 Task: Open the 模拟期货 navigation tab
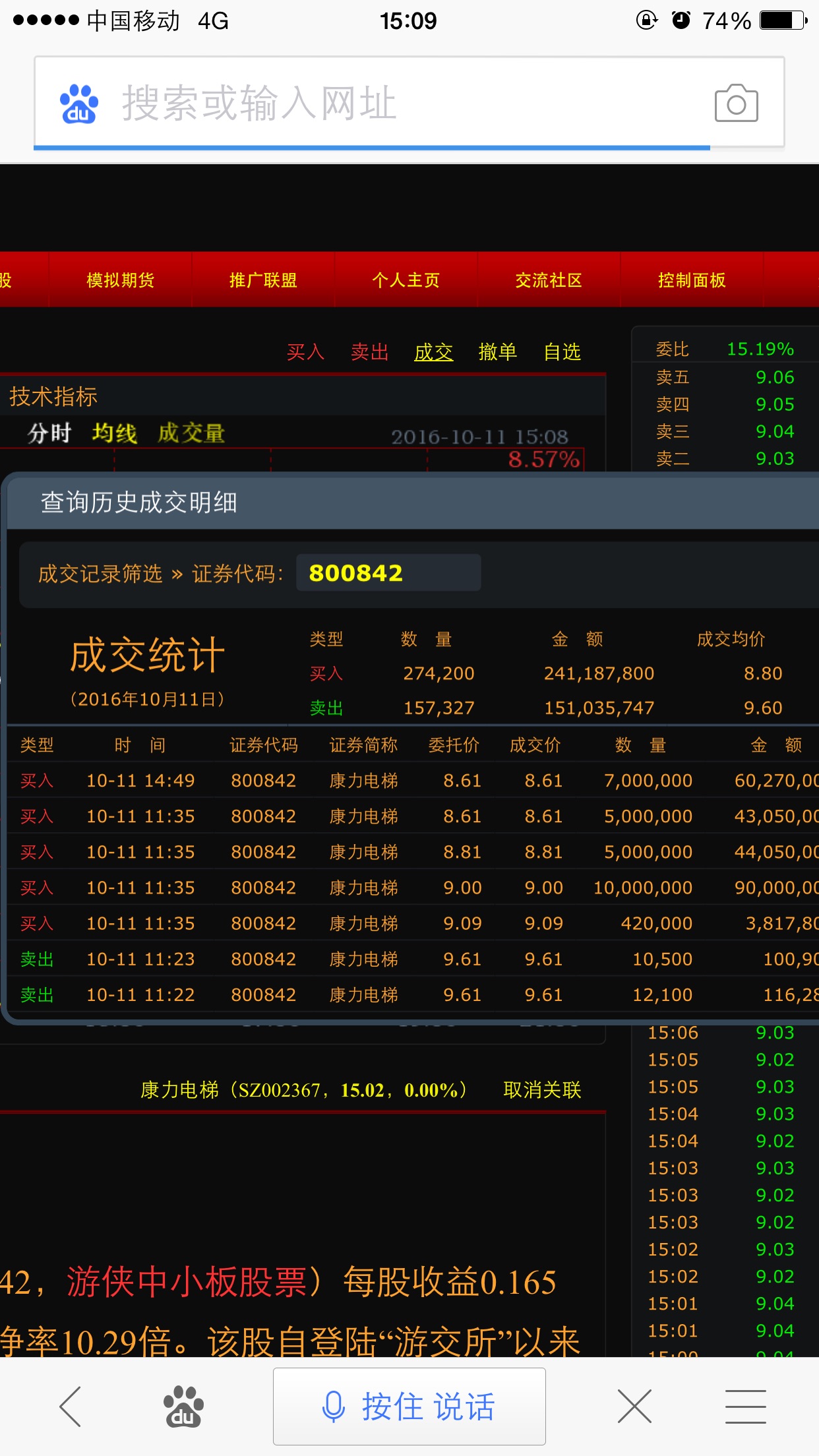coord(120,280)
